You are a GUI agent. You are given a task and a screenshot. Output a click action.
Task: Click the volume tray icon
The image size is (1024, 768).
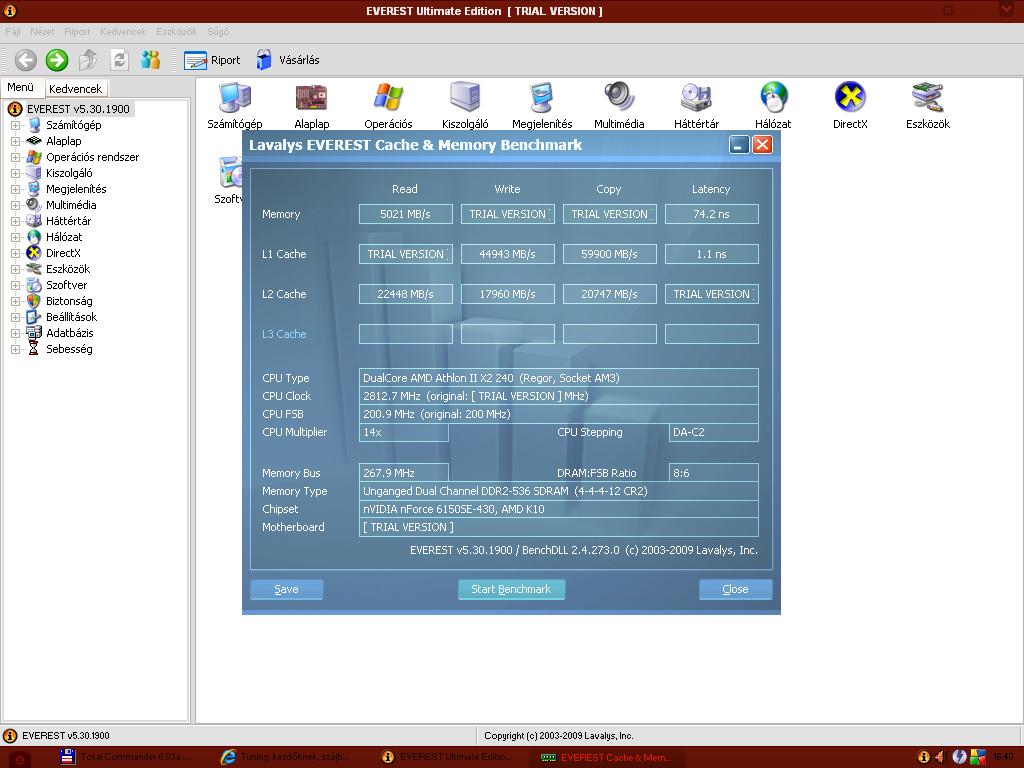pyautogui.click(x=941, y=757)
